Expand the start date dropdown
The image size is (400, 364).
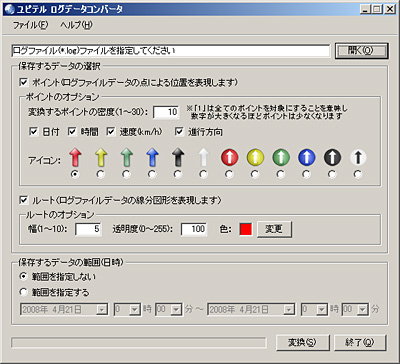click(x=101, y=310)
